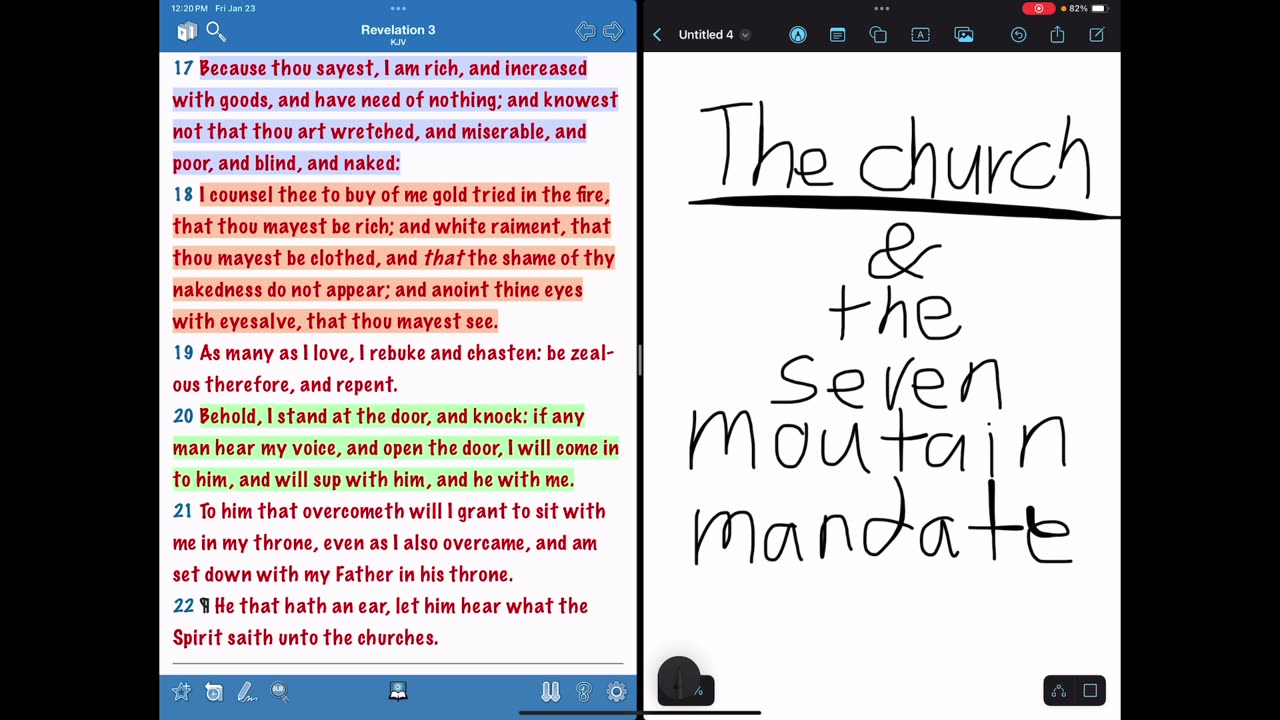Open the multitasking dots above Freeform

[x=881, y=9]
